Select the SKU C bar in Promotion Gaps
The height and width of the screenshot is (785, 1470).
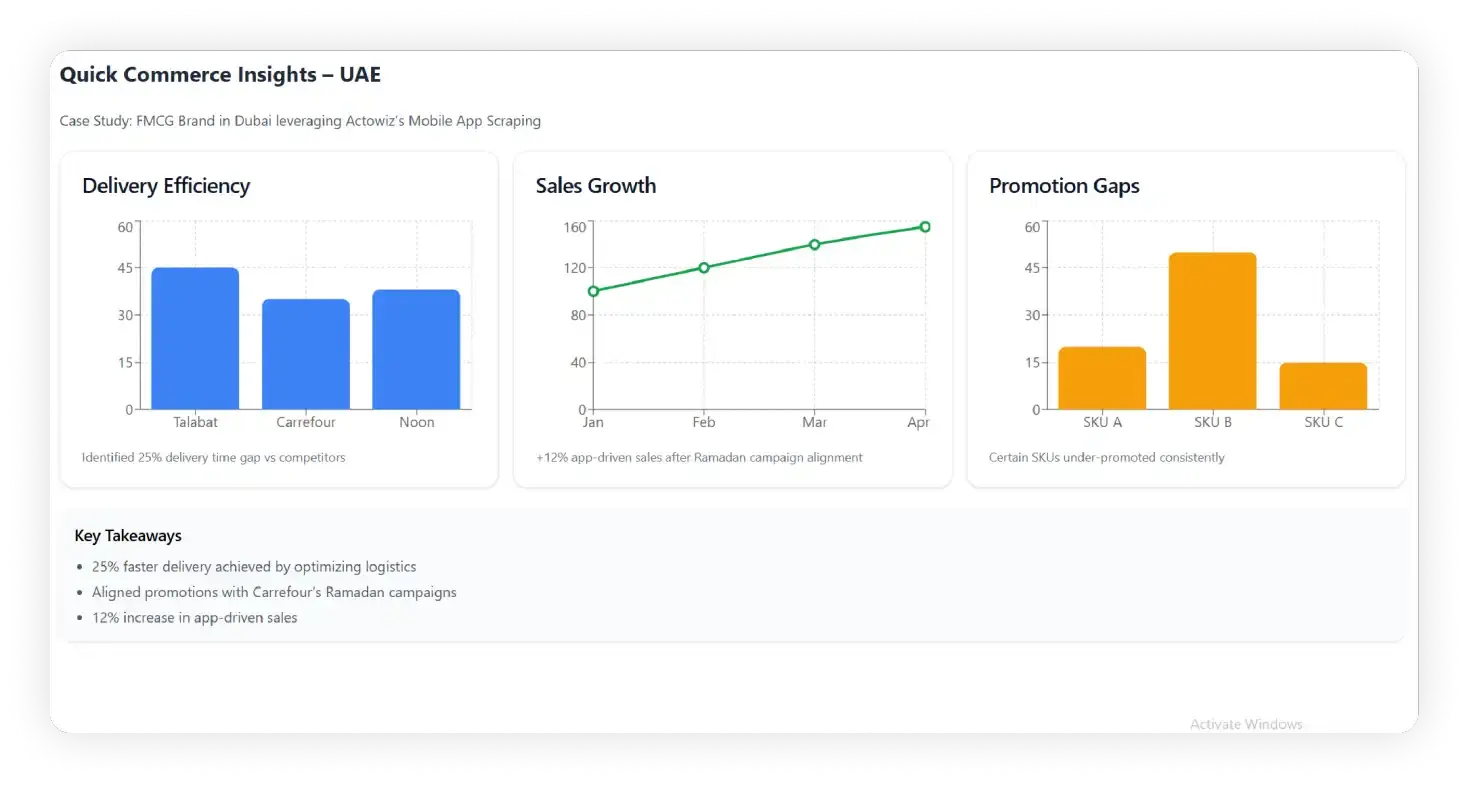pos(1323,386)
